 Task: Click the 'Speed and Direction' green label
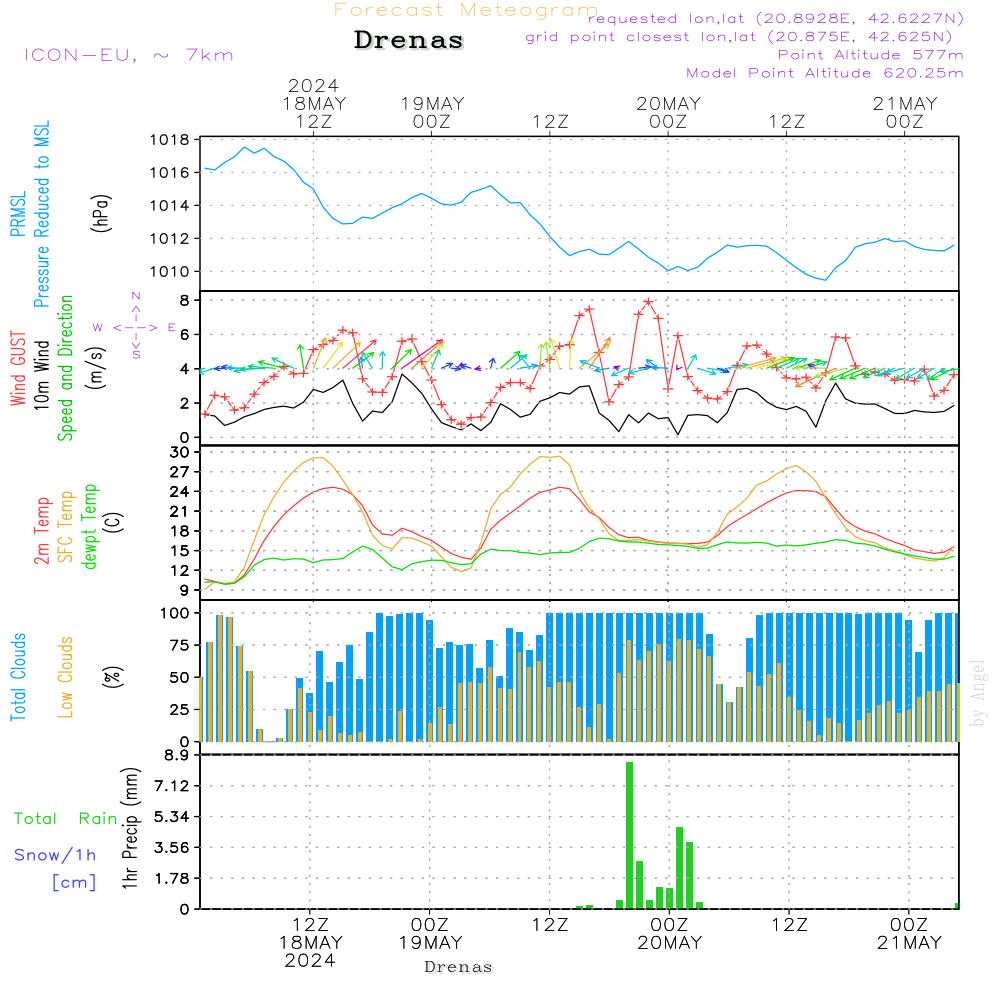tap(66, 368)
